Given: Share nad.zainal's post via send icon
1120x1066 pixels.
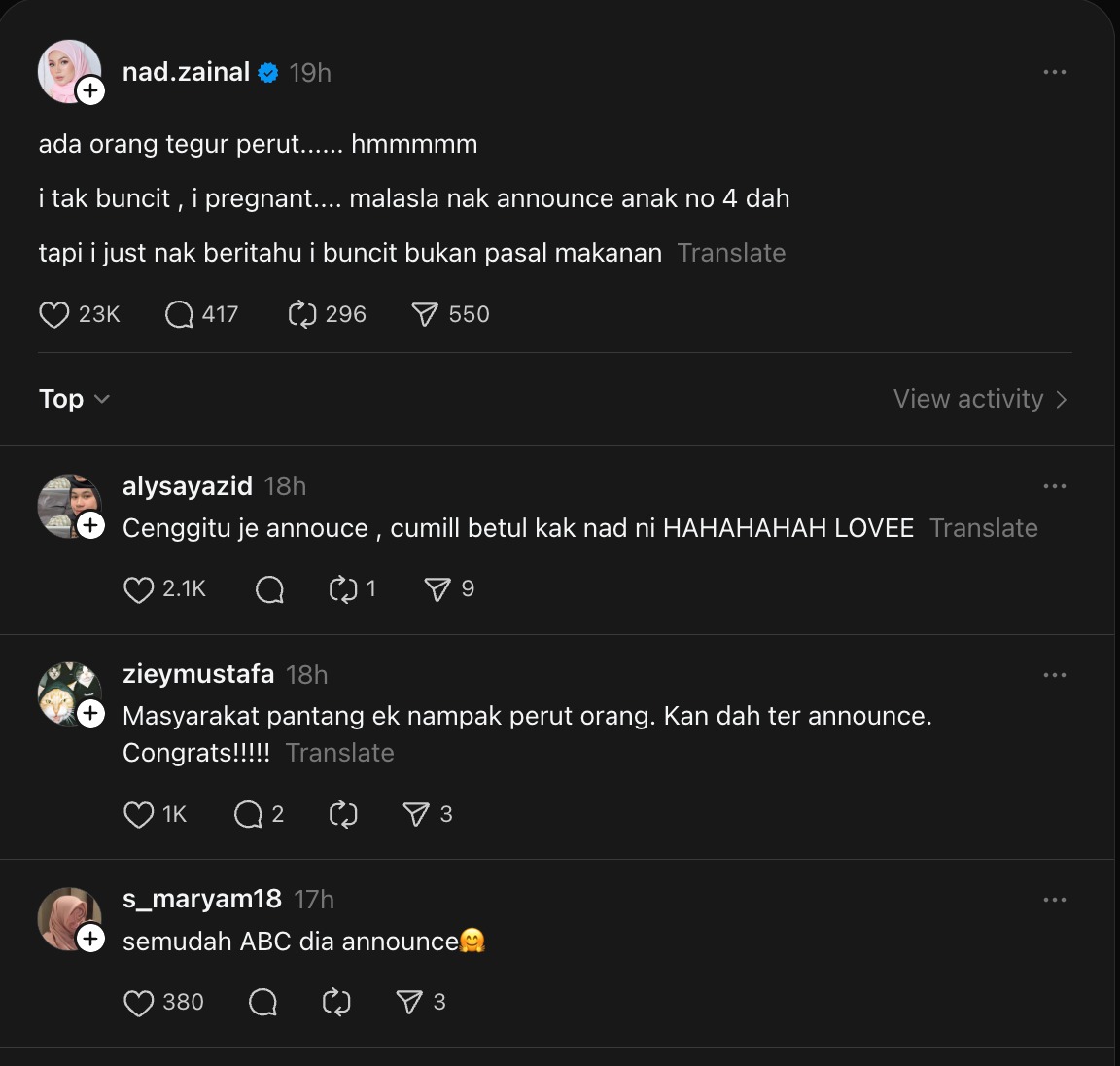Looking at the screenshot, I should (x=425, y=314).
